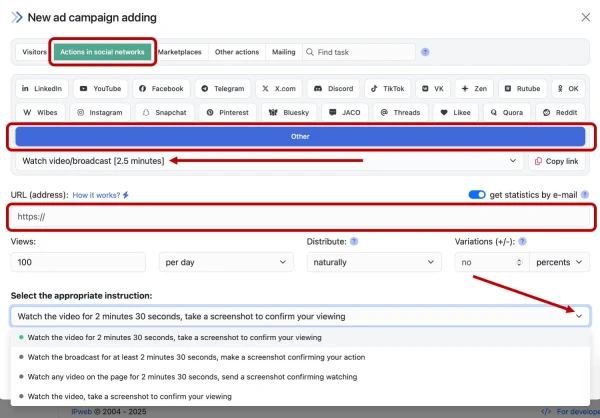Pick the Facebook network button
This screenshot has width=600, height=418.
pos(161,89)
